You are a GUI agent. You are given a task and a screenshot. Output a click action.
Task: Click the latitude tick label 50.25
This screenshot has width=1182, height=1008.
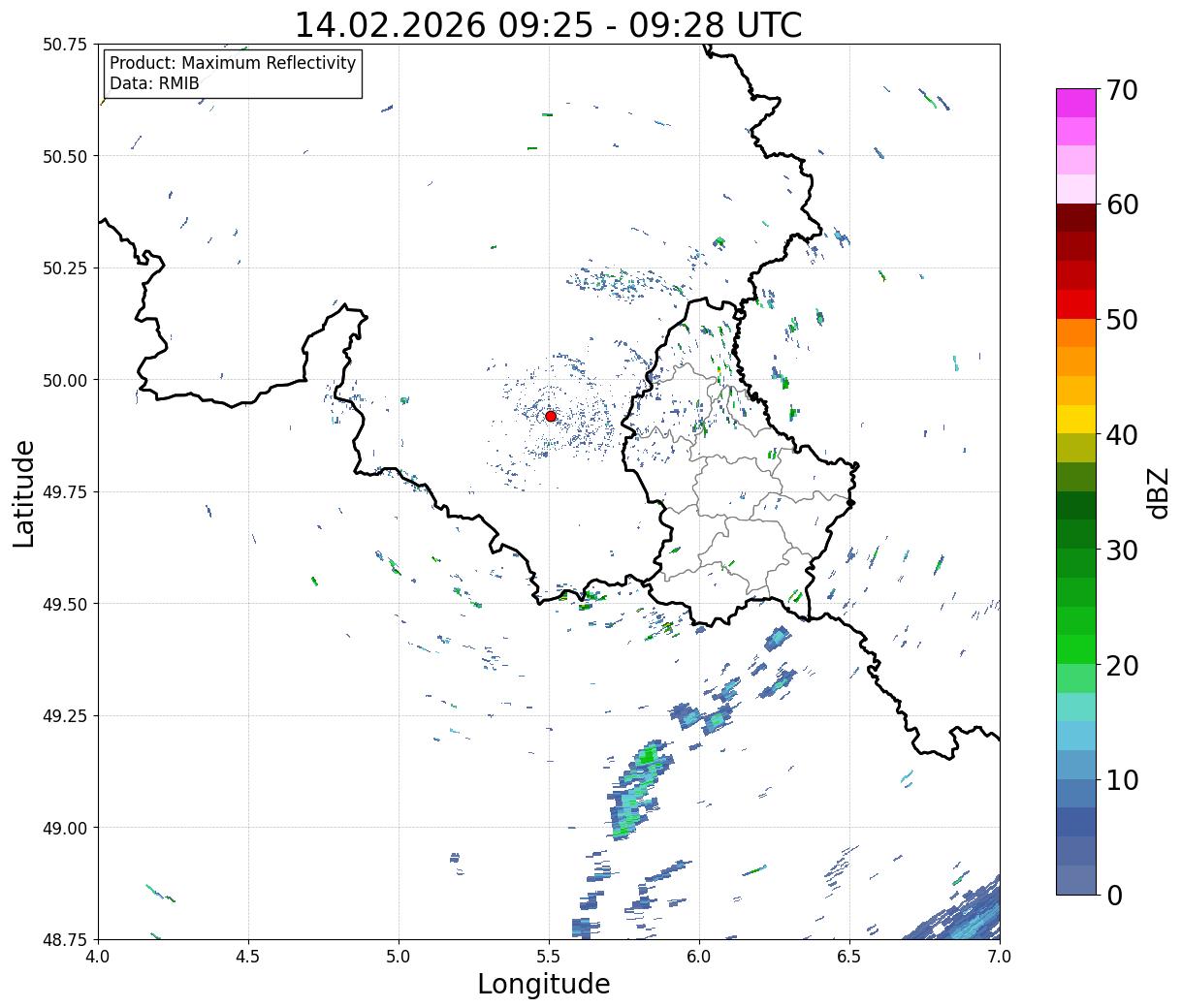point(64,268)
